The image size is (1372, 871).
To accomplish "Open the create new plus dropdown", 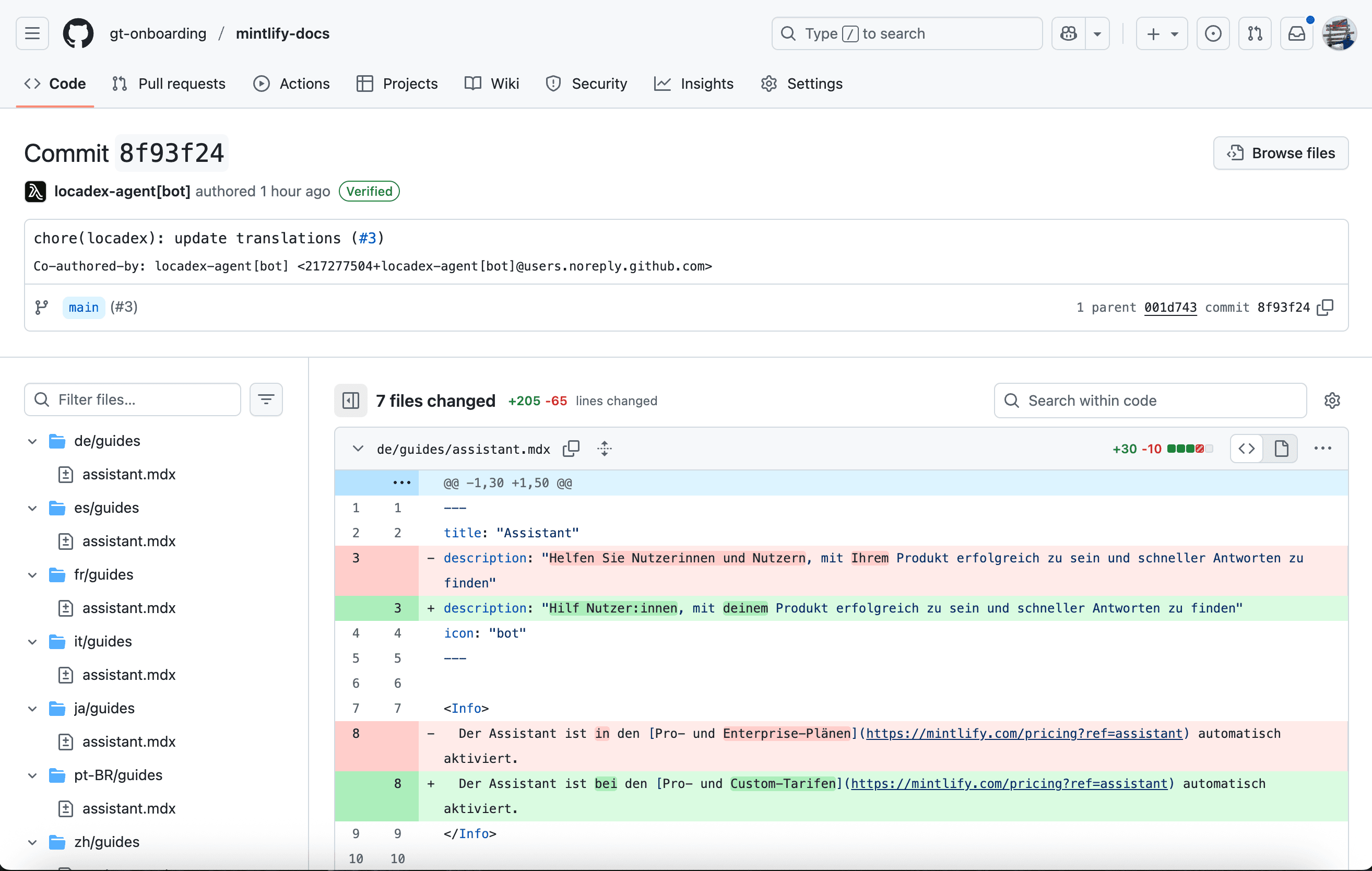I will tap(1161, 33).
